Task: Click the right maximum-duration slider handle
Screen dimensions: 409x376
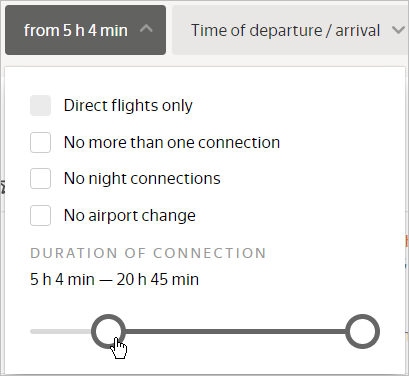Action: tap(362, 331)
